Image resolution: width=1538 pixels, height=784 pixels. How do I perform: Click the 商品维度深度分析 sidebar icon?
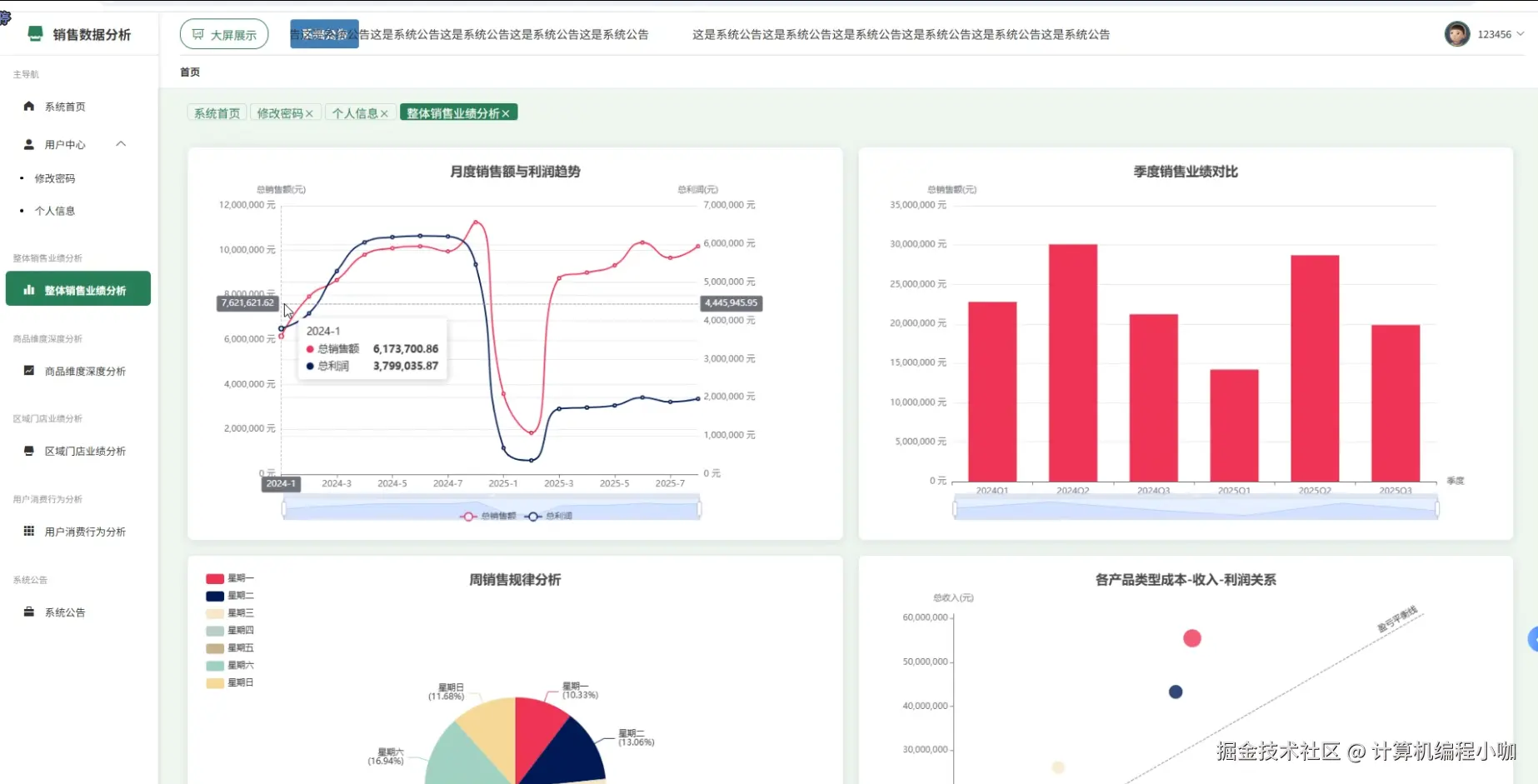click(29, 371)
